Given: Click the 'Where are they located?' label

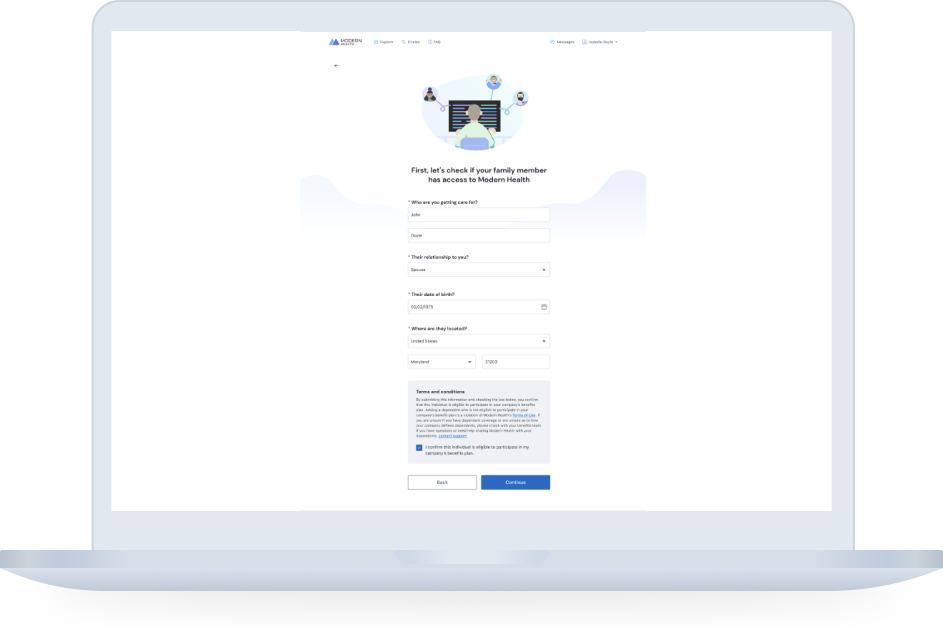Looking at the screenshot, I should 439,329.
